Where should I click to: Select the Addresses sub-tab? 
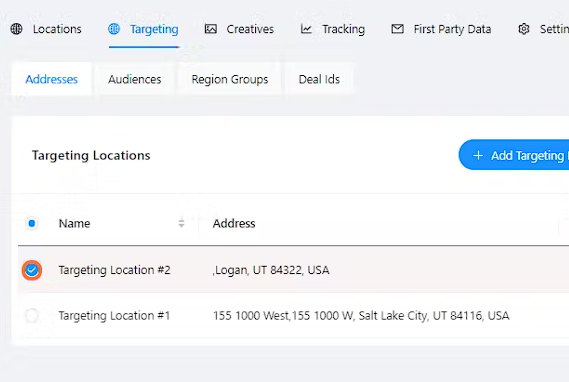52,79
